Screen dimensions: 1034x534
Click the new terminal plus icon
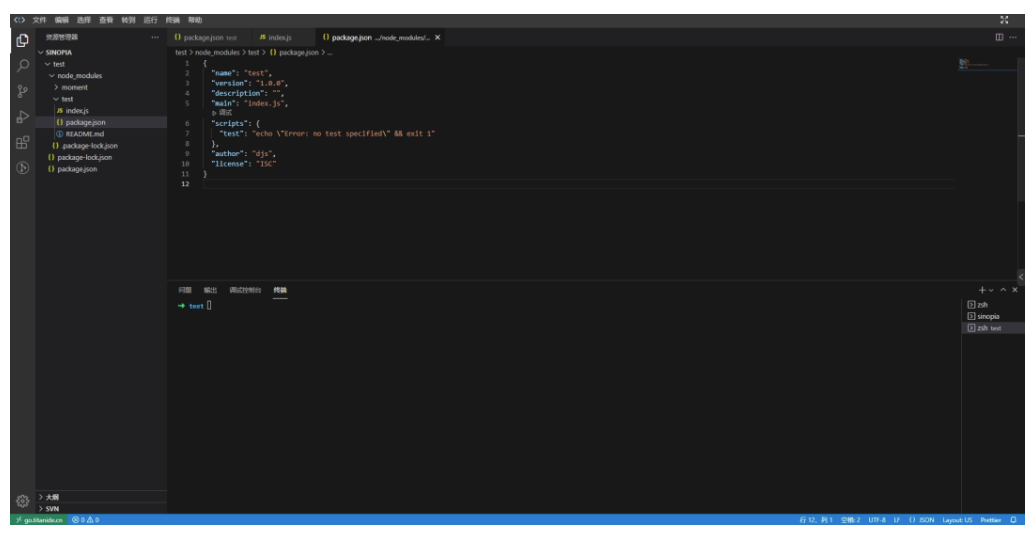point(982,290)
